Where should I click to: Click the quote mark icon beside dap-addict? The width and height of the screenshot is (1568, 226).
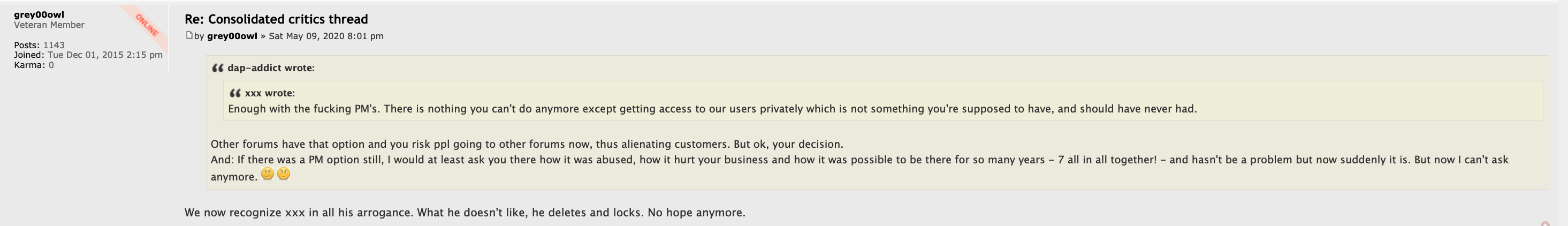tap(217, 68)
